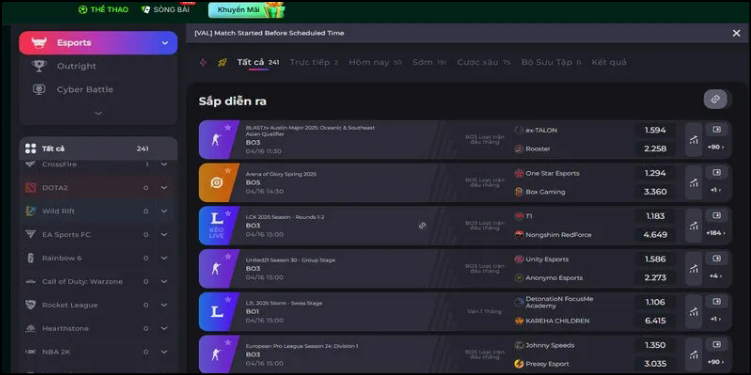Watch live stream for T1 match

click(x=717, y=216)
